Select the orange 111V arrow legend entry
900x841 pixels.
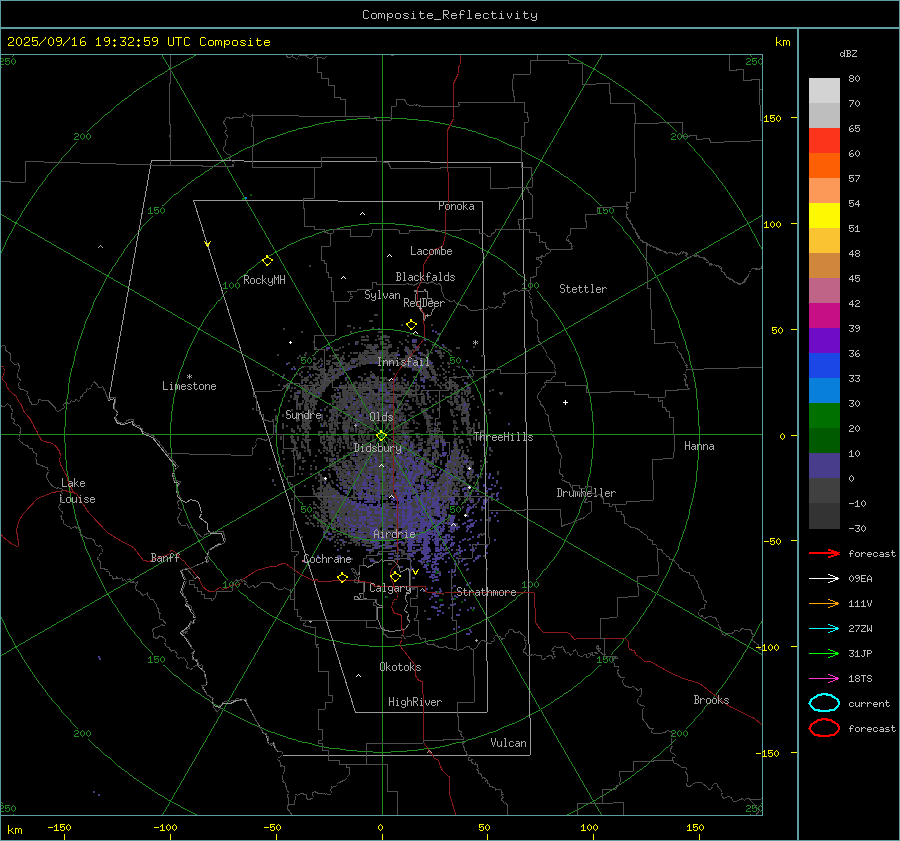click(824, 603)
